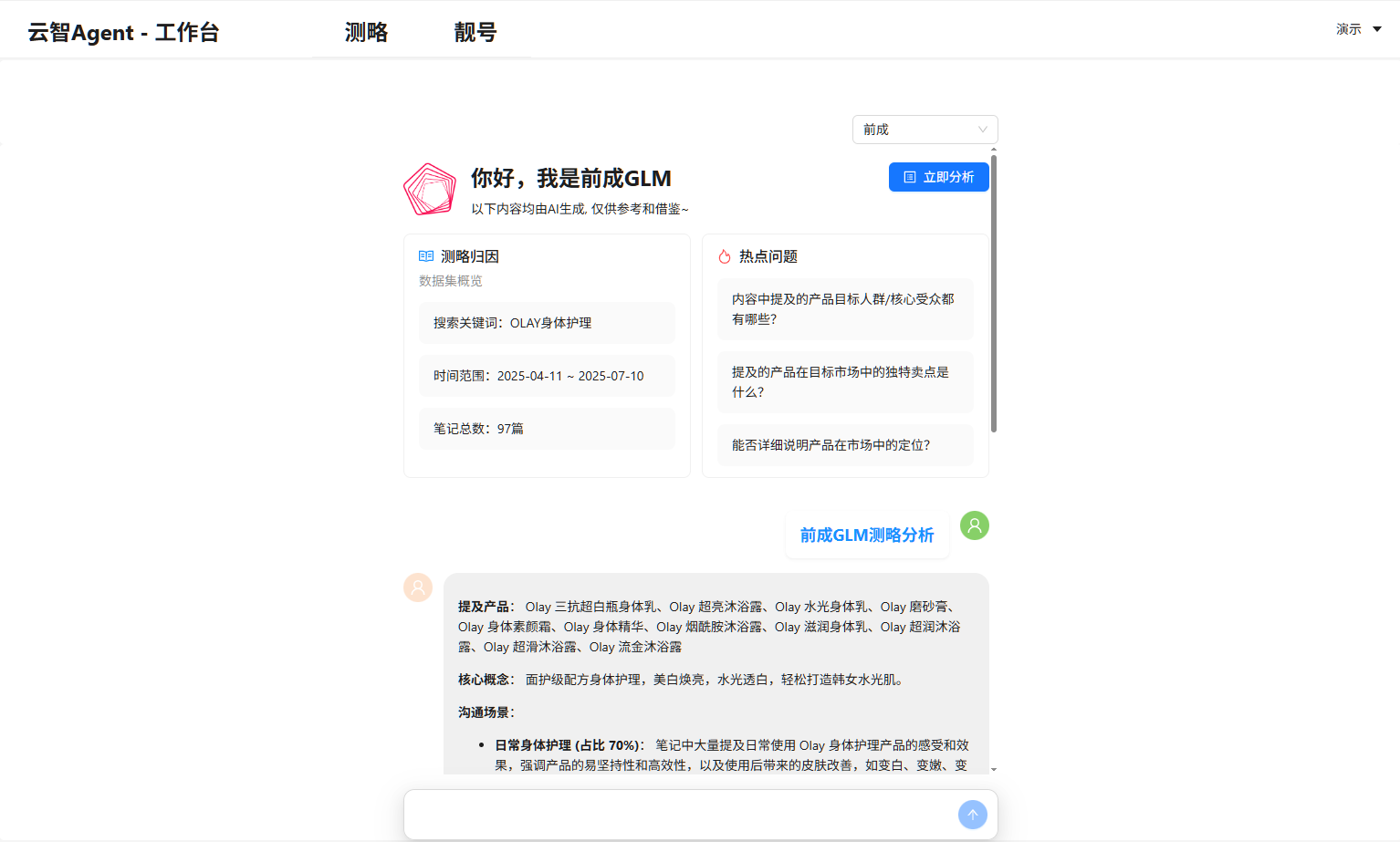
Task: Click the 云智Agent - 工作台 title
Action: point(123,33)
